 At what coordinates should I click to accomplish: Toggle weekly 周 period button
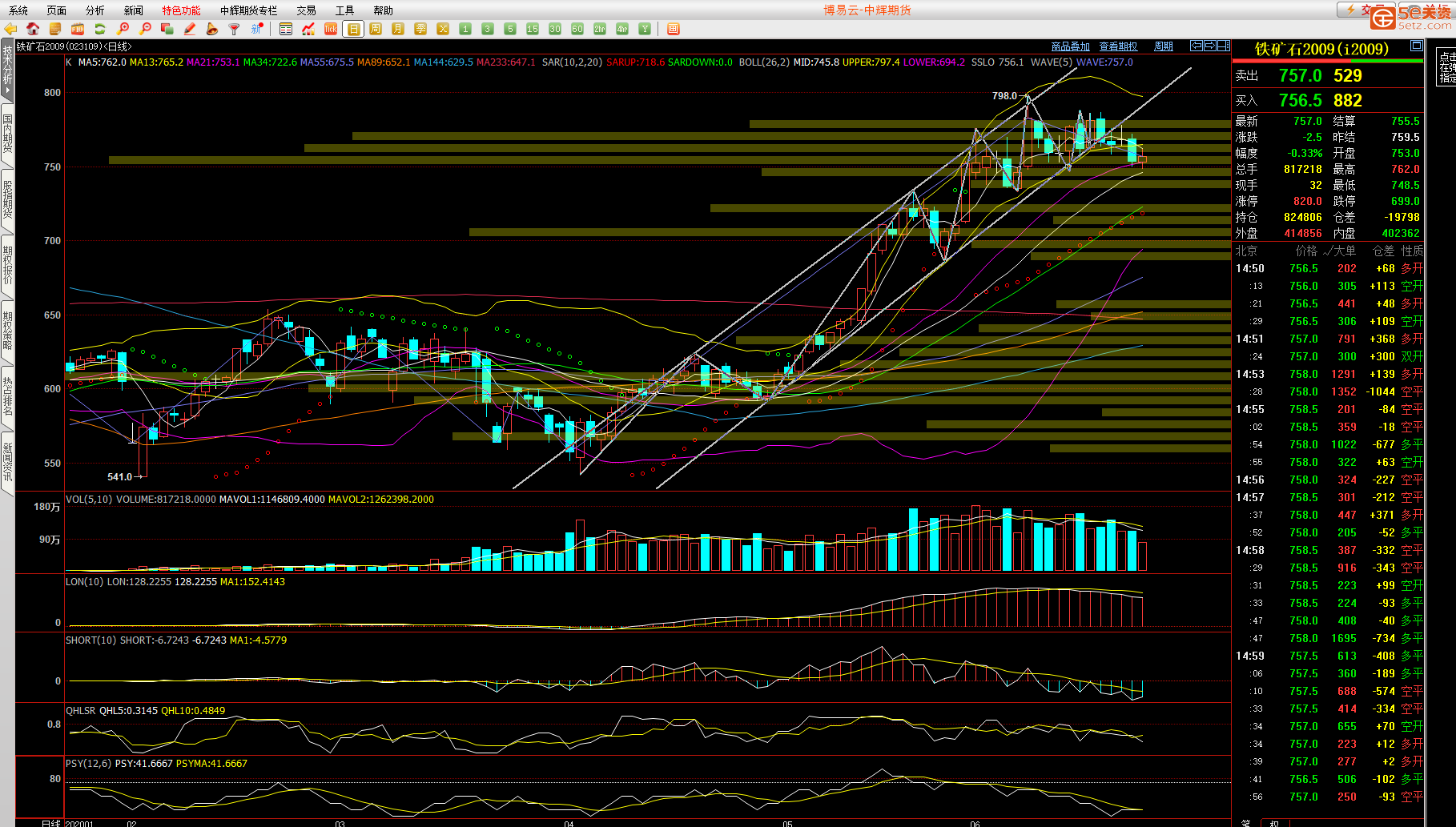point(376,29)
